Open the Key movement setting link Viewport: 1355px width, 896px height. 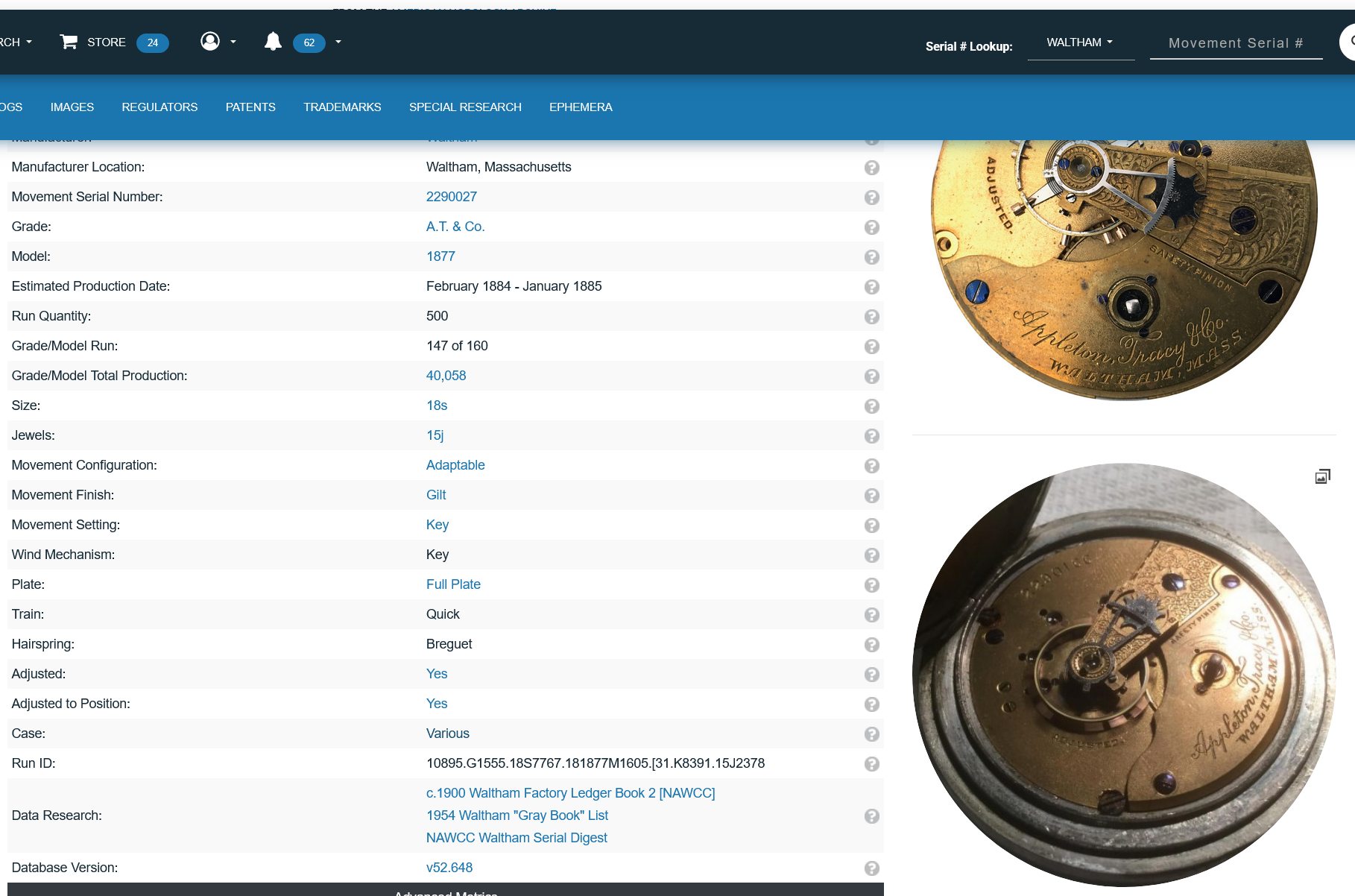coord(438,525)
